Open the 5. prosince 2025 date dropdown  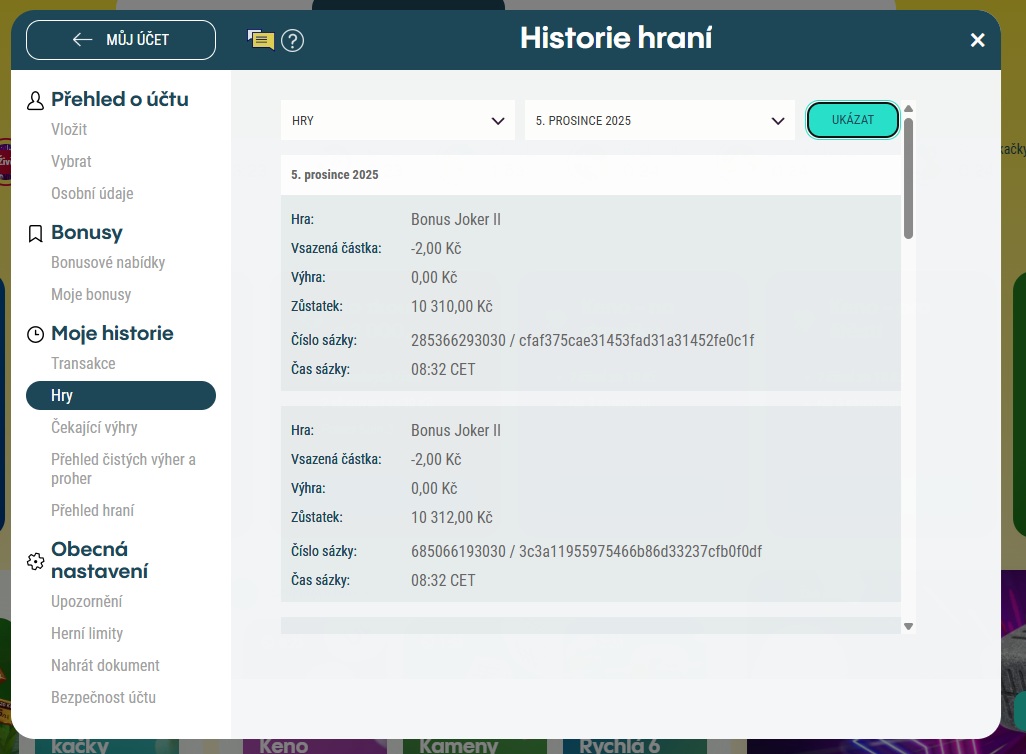[659, 121]
